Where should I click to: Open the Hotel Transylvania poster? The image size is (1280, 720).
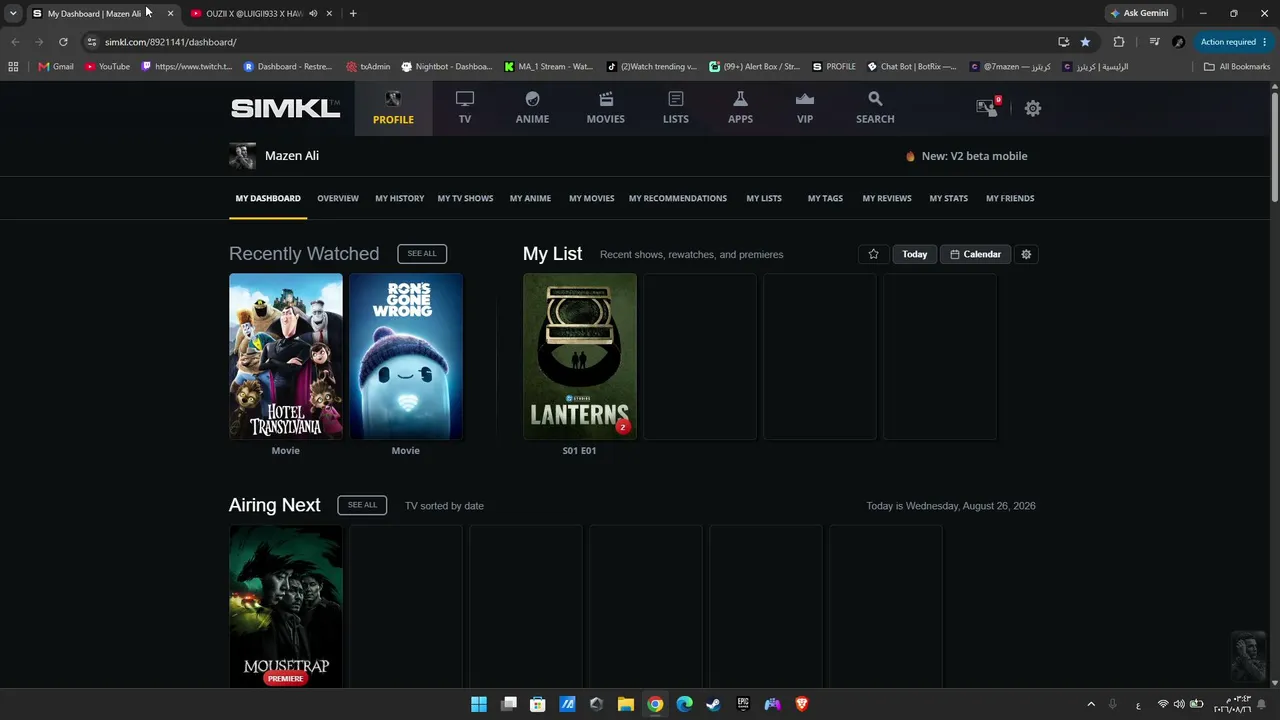286,356
